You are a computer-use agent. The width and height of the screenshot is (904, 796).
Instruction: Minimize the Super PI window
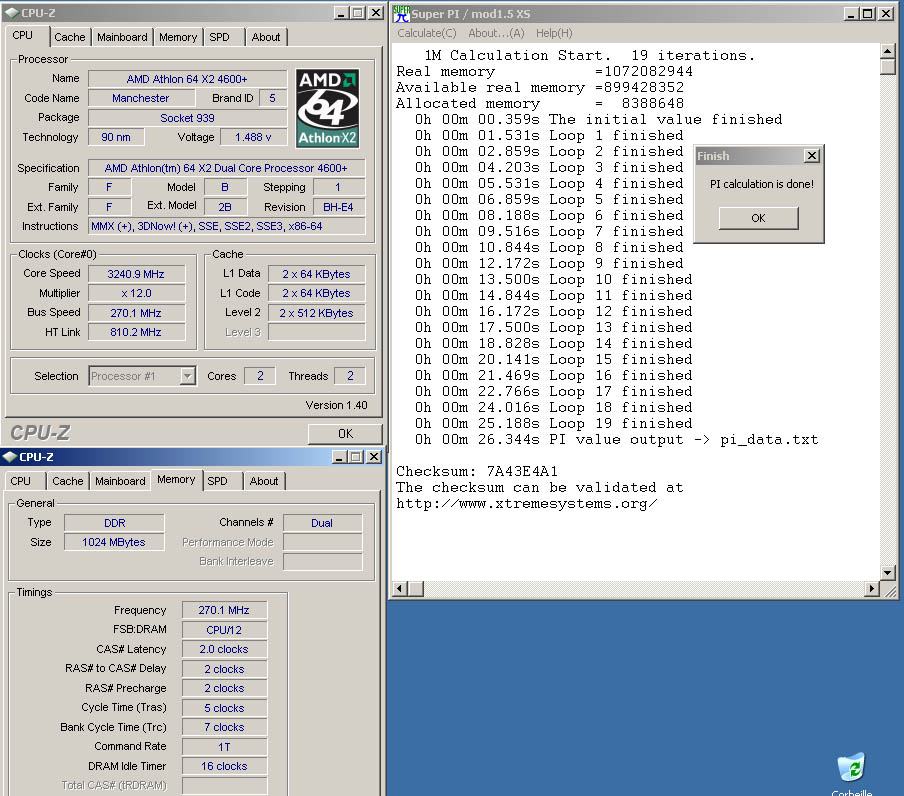click(x=852, y=13)
